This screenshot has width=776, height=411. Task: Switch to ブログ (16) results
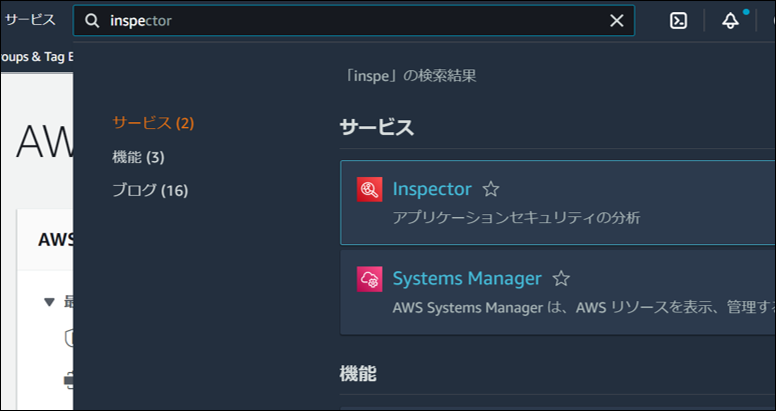click(x=149, y=190)
